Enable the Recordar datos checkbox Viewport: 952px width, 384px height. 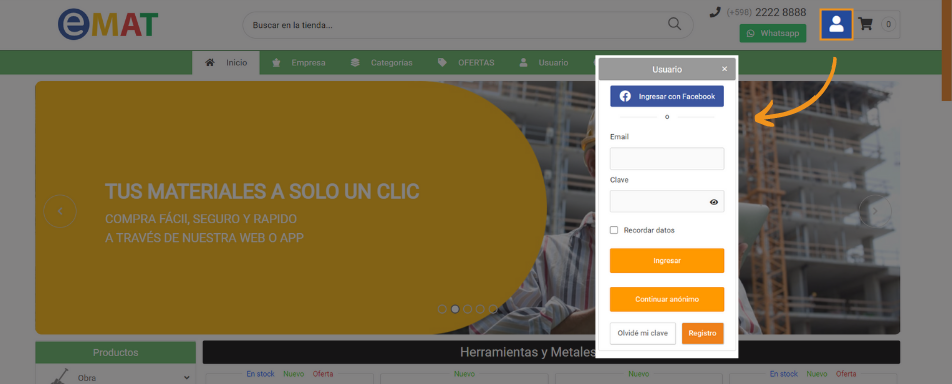point(614,230)
